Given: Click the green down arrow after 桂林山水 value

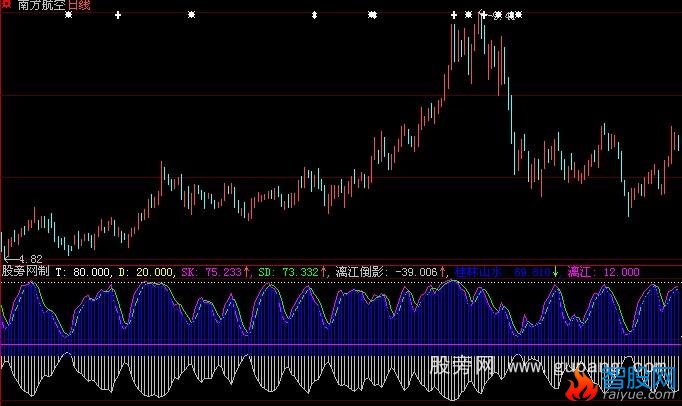Looking at the screenshot, I should point(556,271).
